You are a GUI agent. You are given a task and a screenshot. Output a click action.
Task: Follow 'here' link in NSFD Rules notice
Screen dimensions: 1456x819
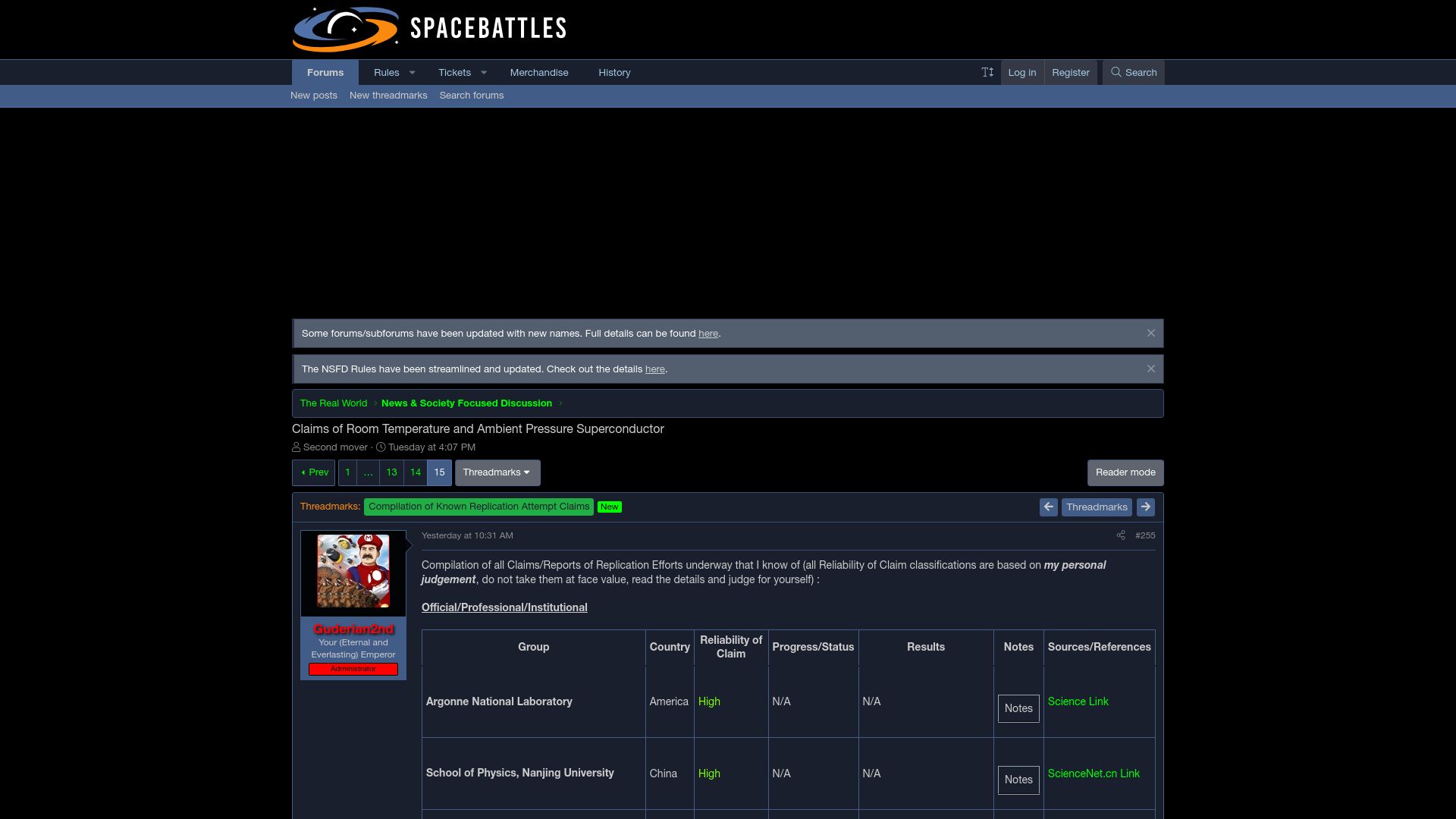(x=655, y=369)
